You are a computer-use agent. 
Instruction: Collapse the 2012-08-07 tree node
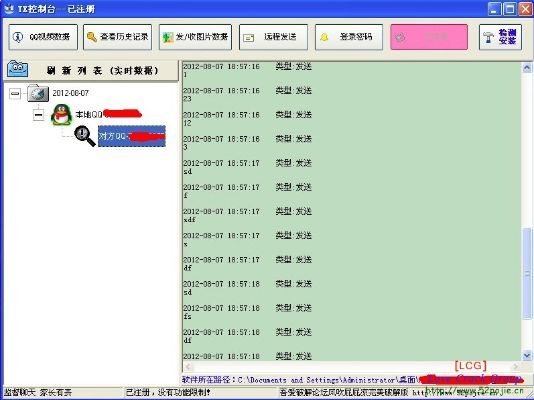15,93
